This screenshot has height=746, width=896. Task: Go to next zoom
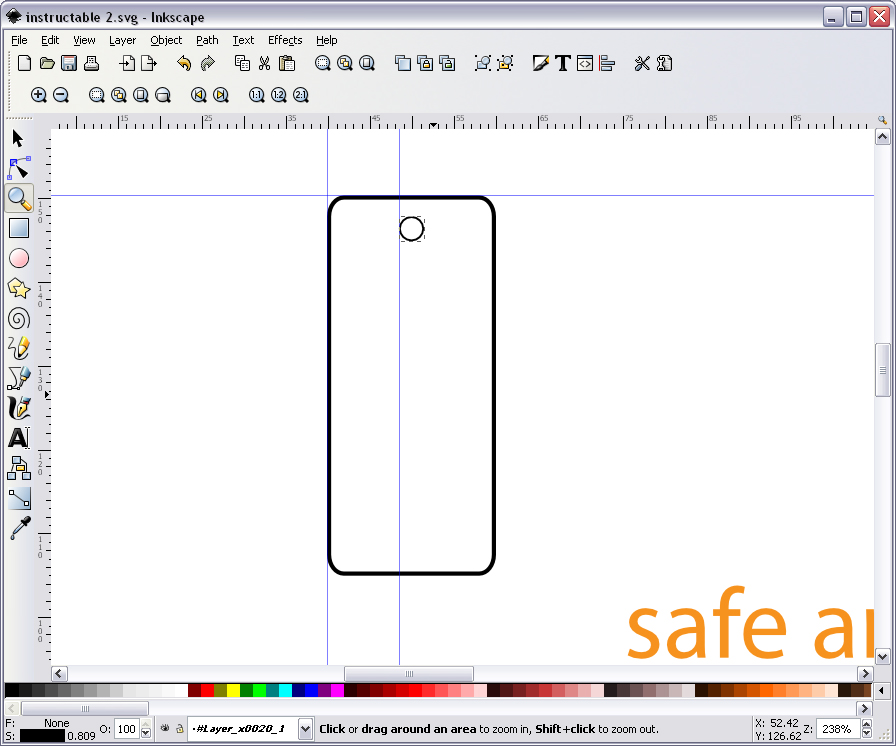tap(221, 95)
